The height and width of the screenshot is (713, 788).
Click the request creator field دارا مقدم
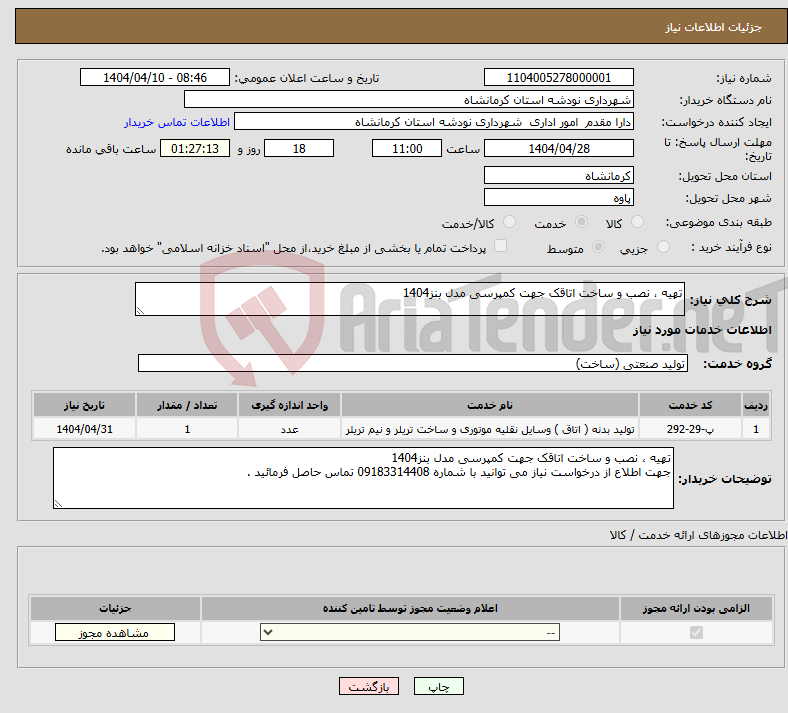coord(434,122)
